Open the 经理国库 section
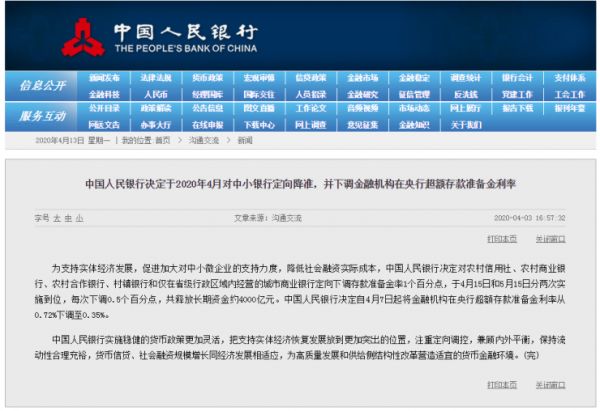The width and height of the screenshot is (600, 411). [x=207, y=95]
